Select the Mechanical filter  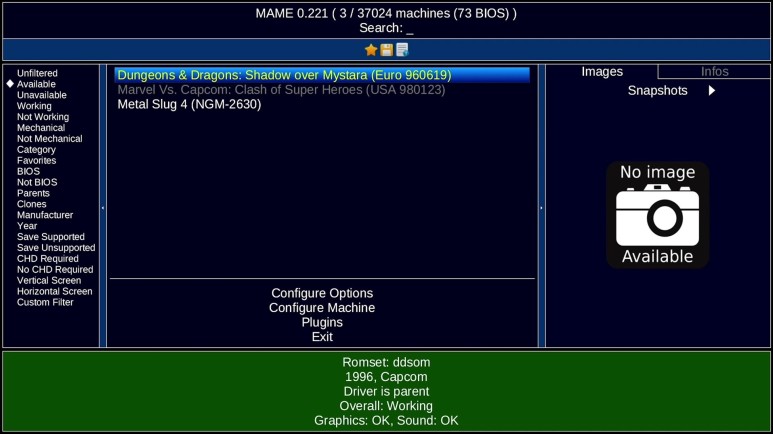(x=41, y=128)
